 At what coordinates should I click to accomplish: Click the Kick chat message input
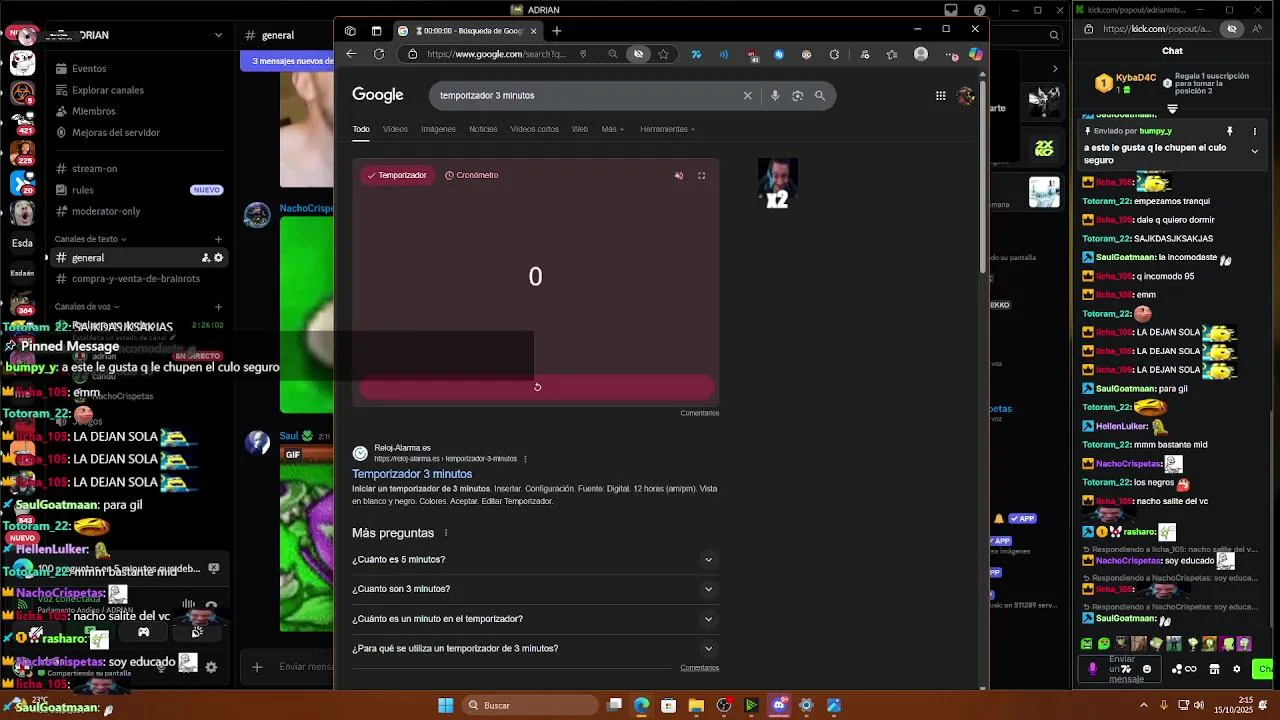1120,669
